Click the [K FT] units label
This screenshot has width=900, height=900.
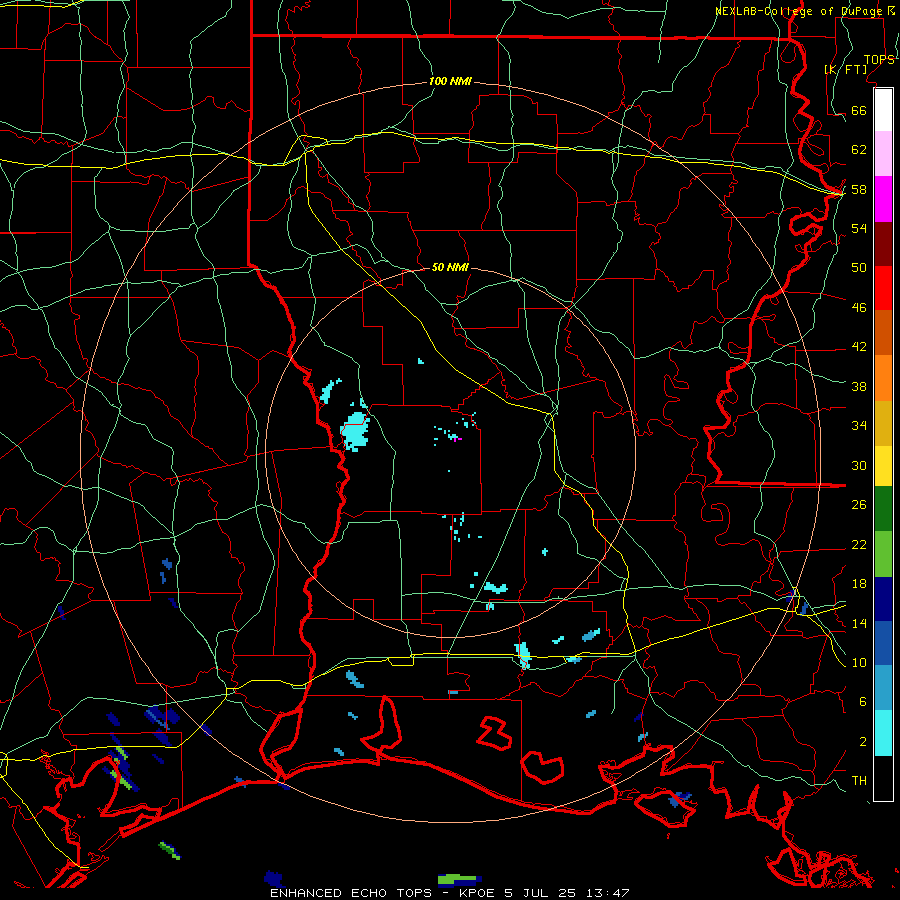(845, 69)
